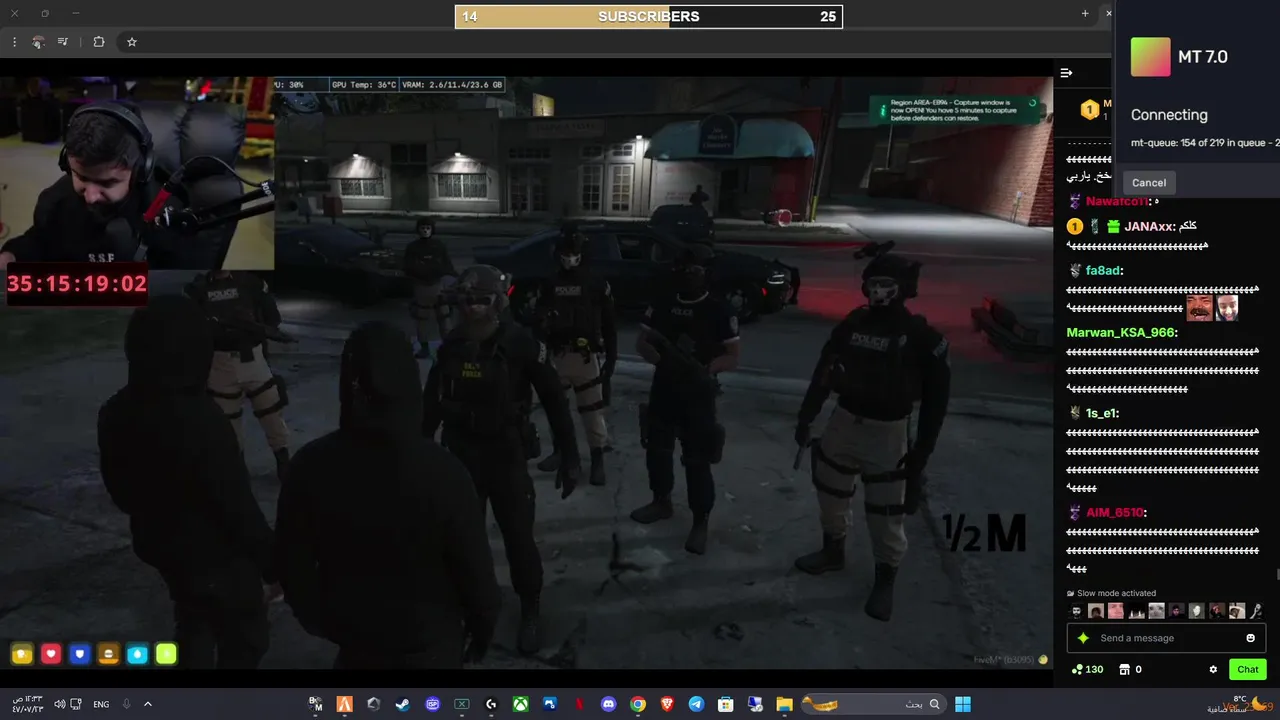Open channel points balance showing 130
This screenshot has height=720, width=1280.
pyautogui.click(x=1087, y=669)
